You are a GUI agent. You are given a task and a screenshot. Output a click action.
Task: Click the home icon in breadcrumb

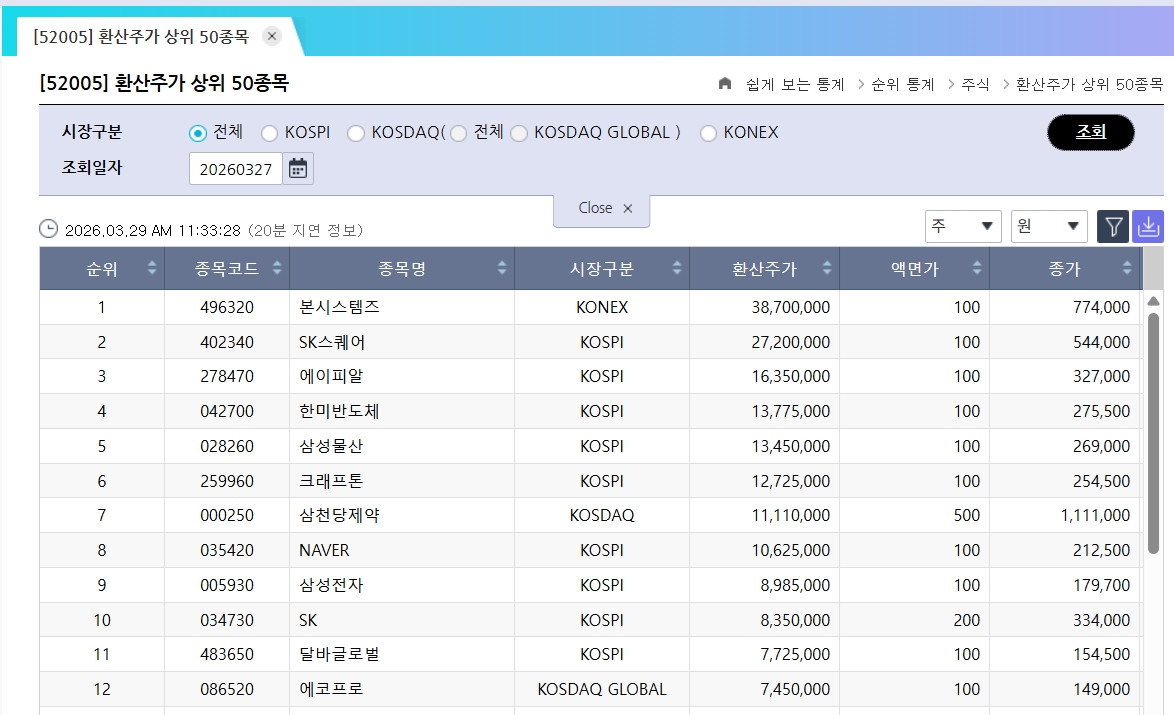(725, 84)
